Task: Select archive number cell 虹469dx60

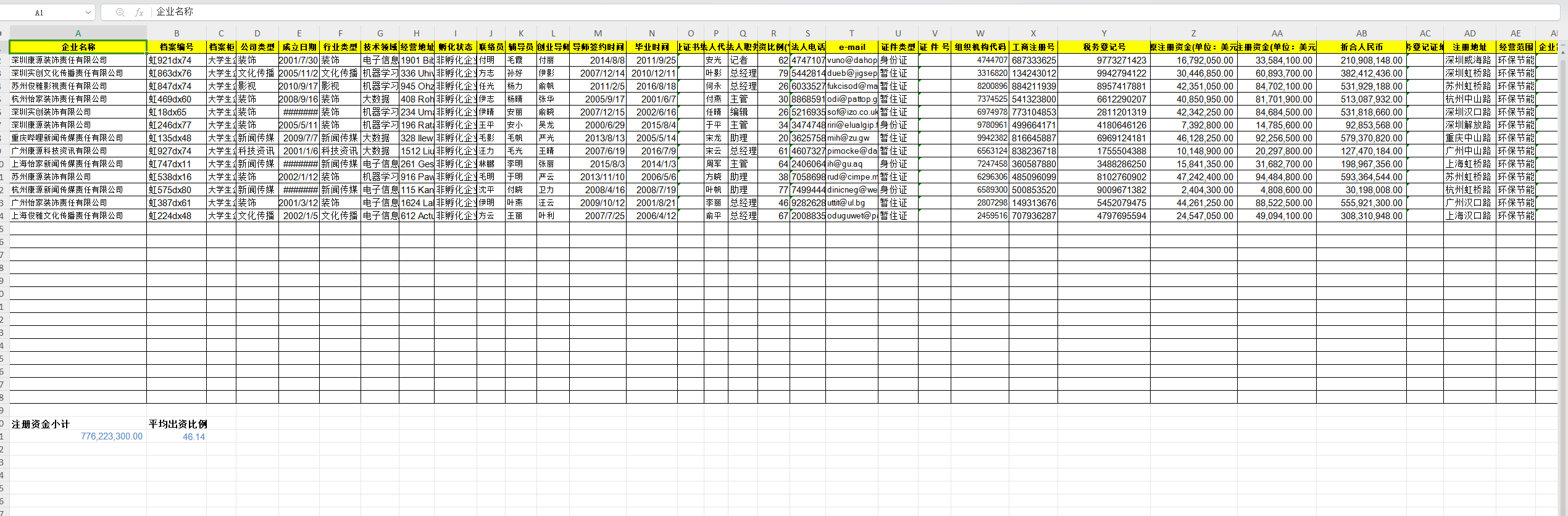Action: click(177, 99)
